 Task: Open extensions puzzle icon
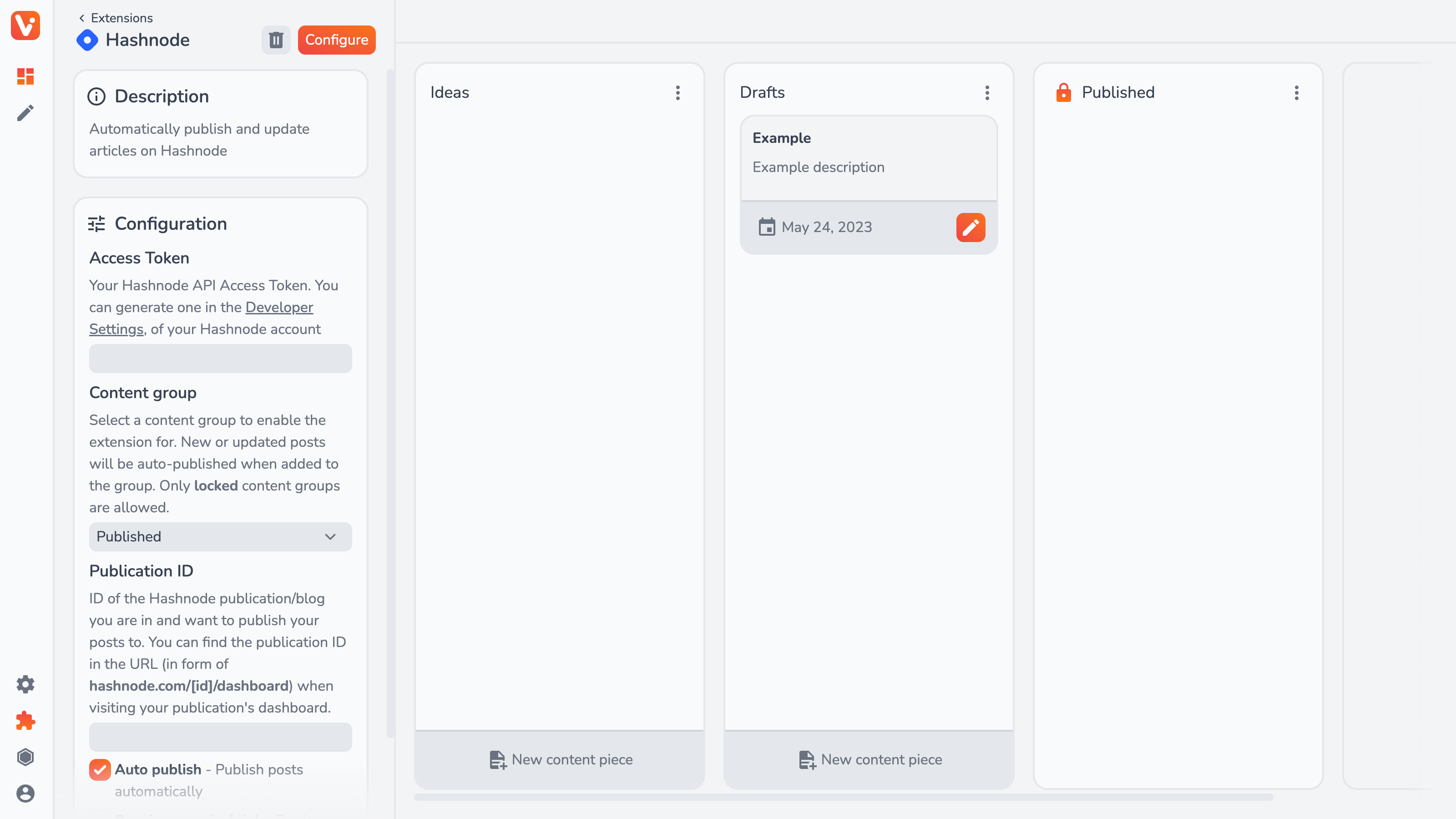[x=25, y=721]
